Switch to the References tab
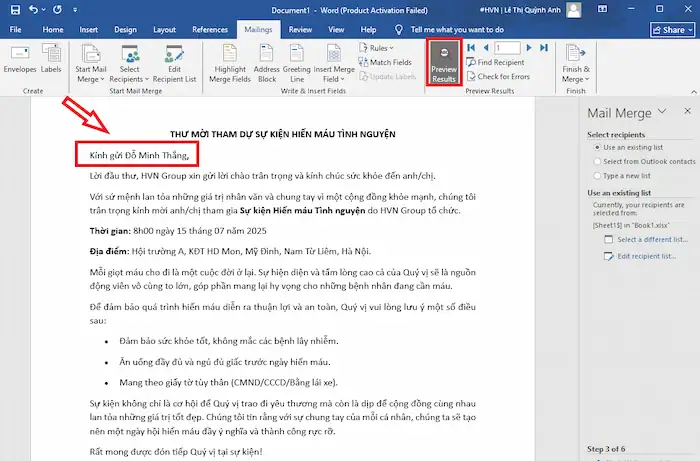This screenshot has width=700, height=461. (x=209, y=30)
